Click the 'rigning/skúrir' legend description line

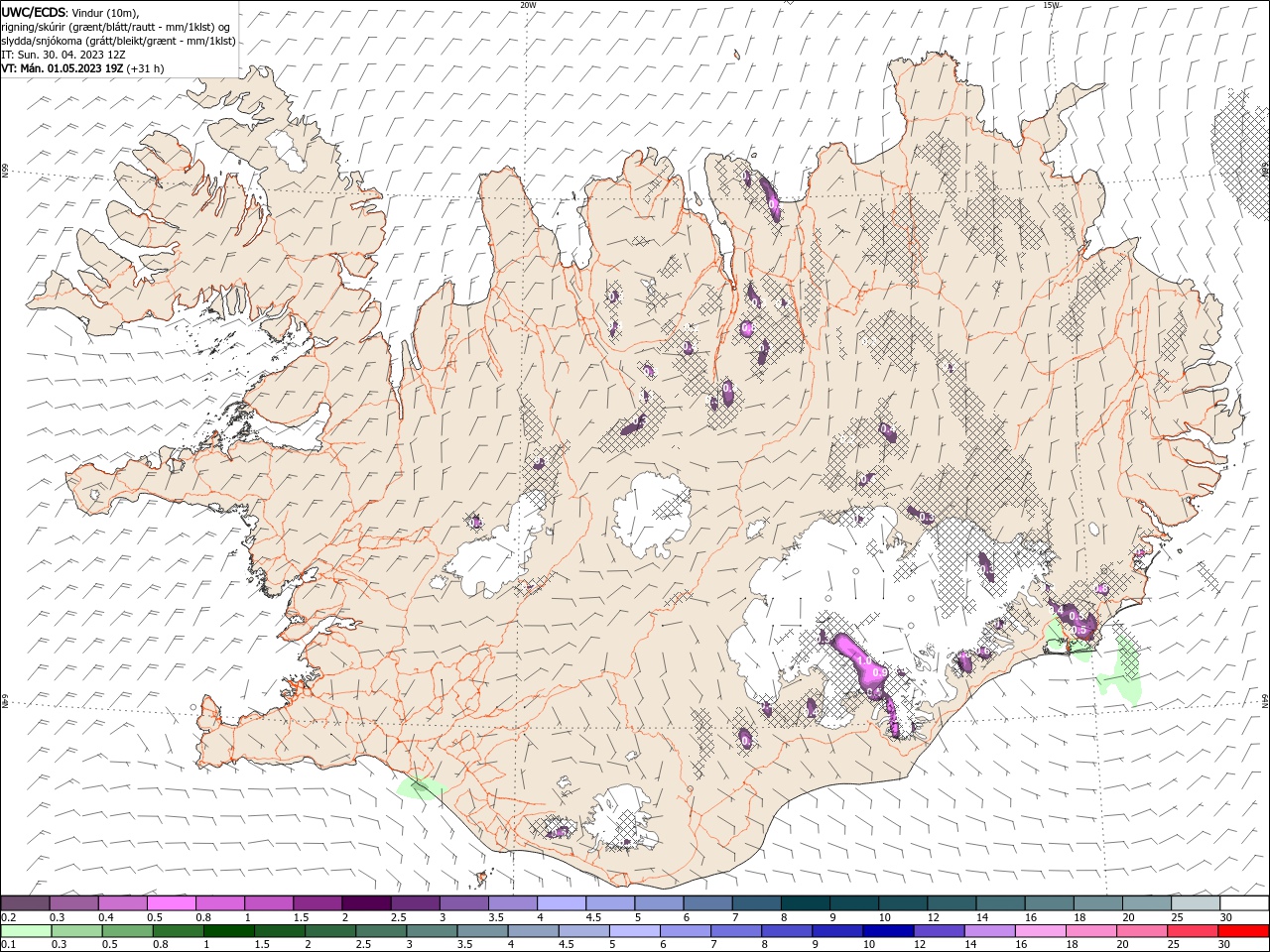[114, 27]
